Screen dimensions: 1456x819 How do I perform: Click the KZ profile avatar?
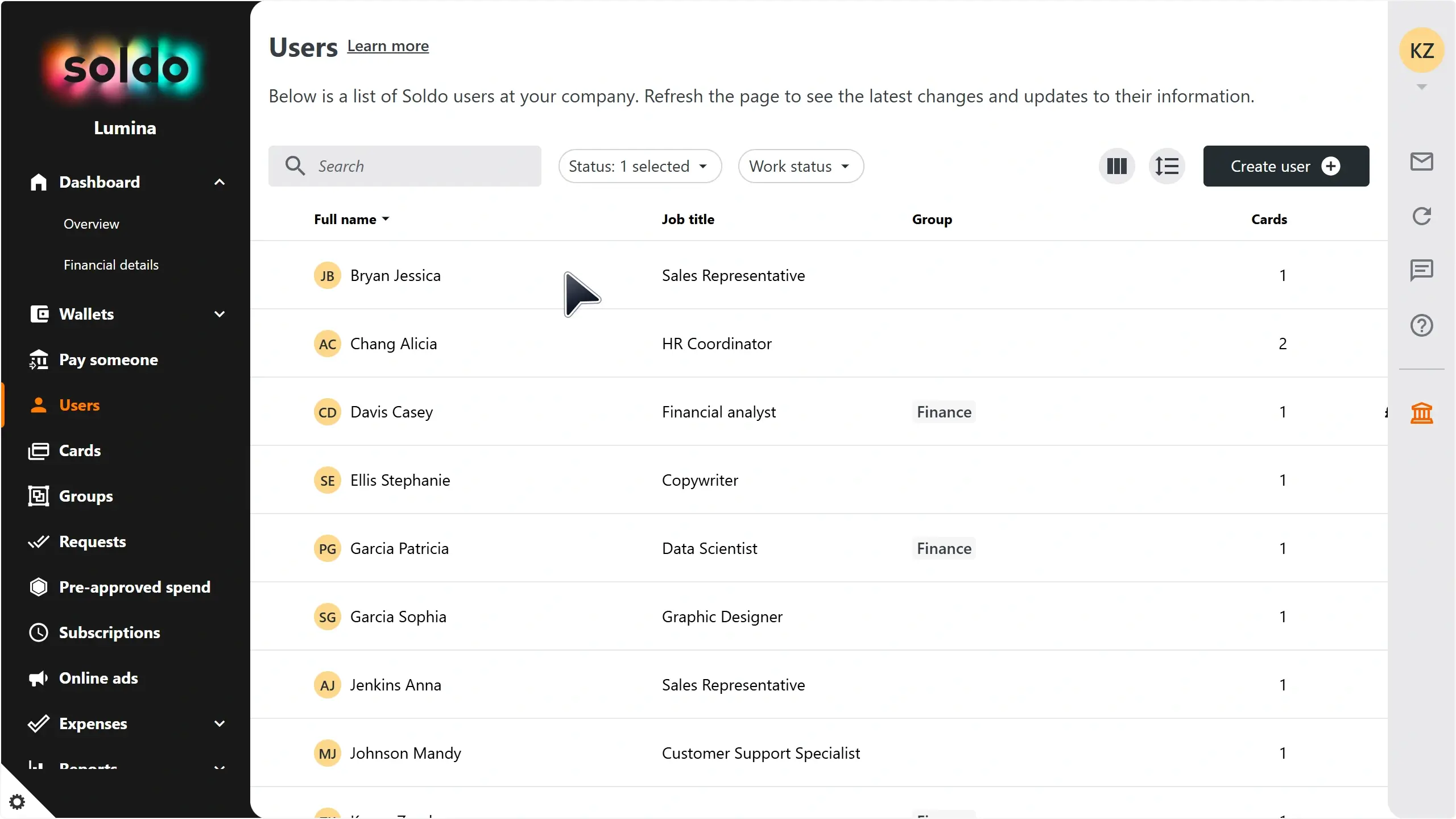[1421, 51]
